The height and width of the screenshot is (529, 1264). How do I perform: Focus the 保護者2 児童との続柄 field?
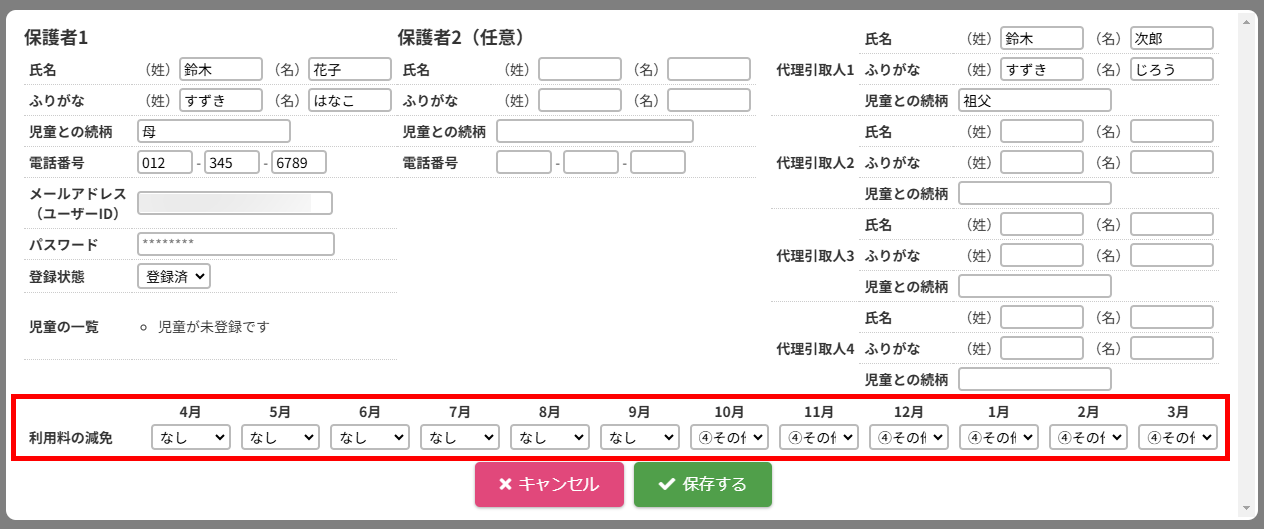click(x=594, y=131)
